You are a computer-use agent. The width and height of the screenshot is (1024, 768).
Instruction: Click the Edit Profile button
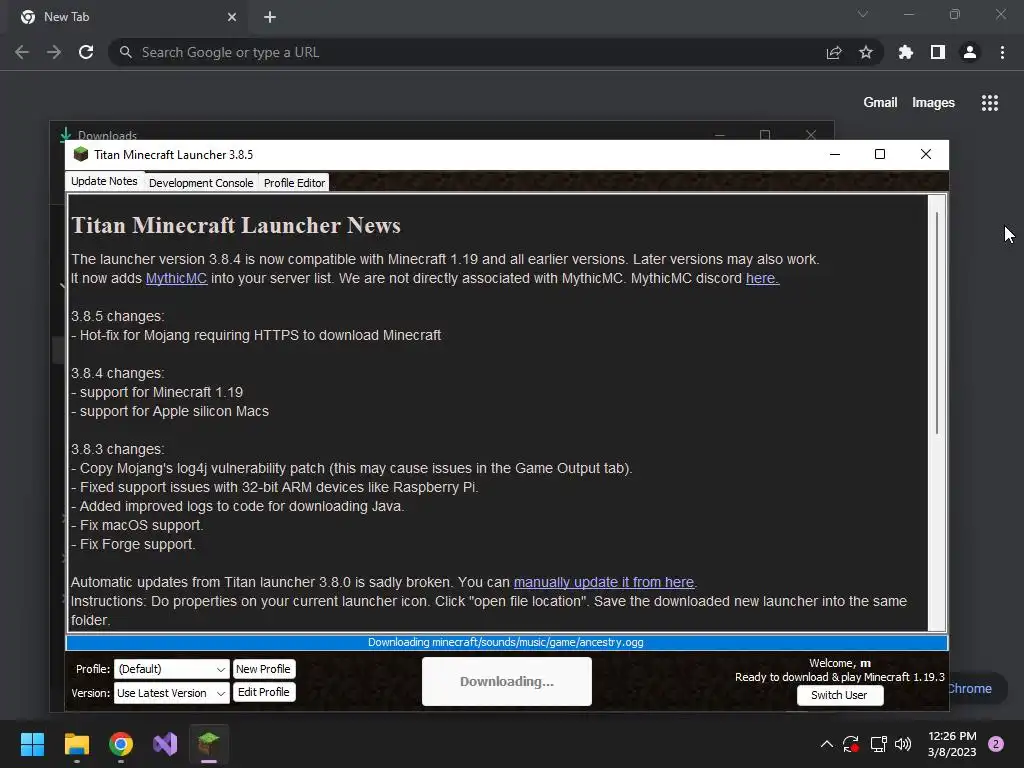(x=263, y=692)
